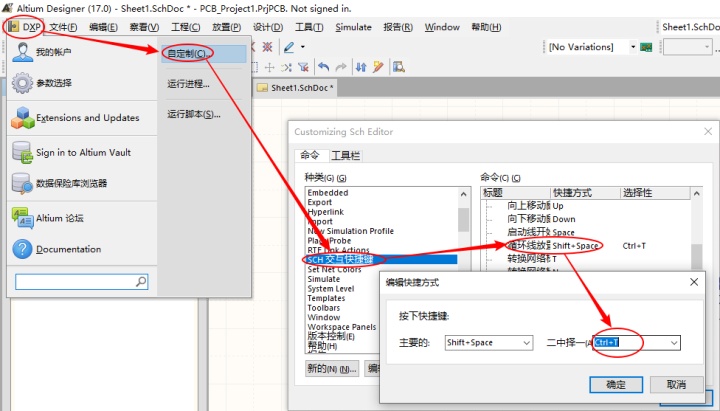Open the 工具(T) menu
The height and width of the screenshot is (411, 720).
coord(309,27)
